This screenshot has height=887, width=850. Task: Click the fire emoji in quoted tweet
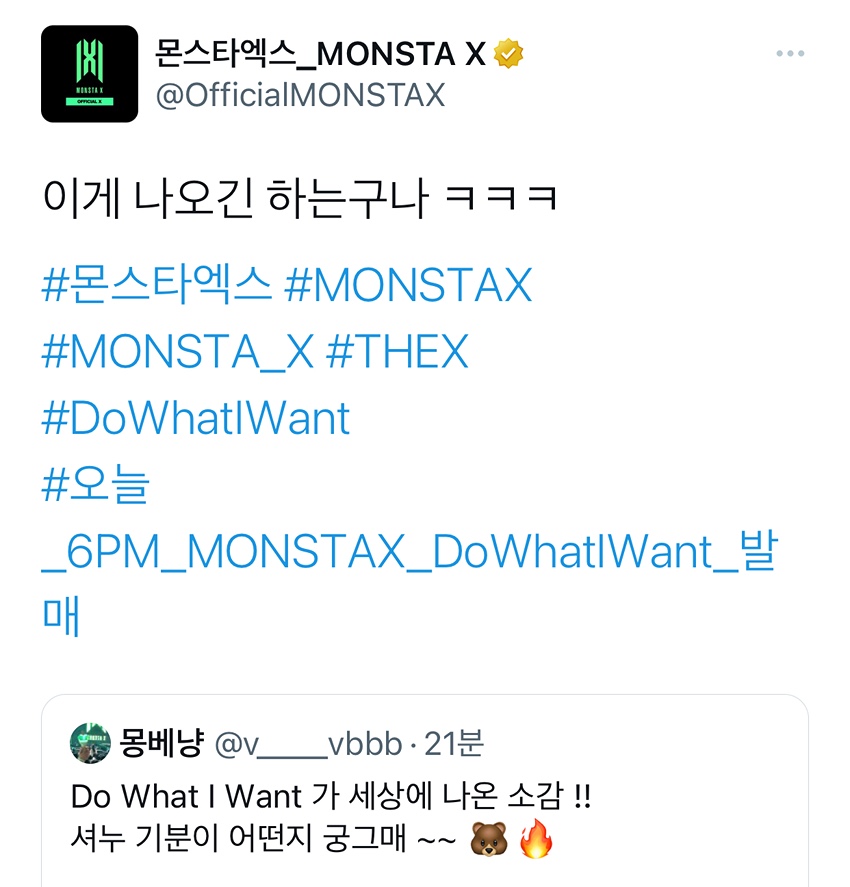(x=535, y=838)
